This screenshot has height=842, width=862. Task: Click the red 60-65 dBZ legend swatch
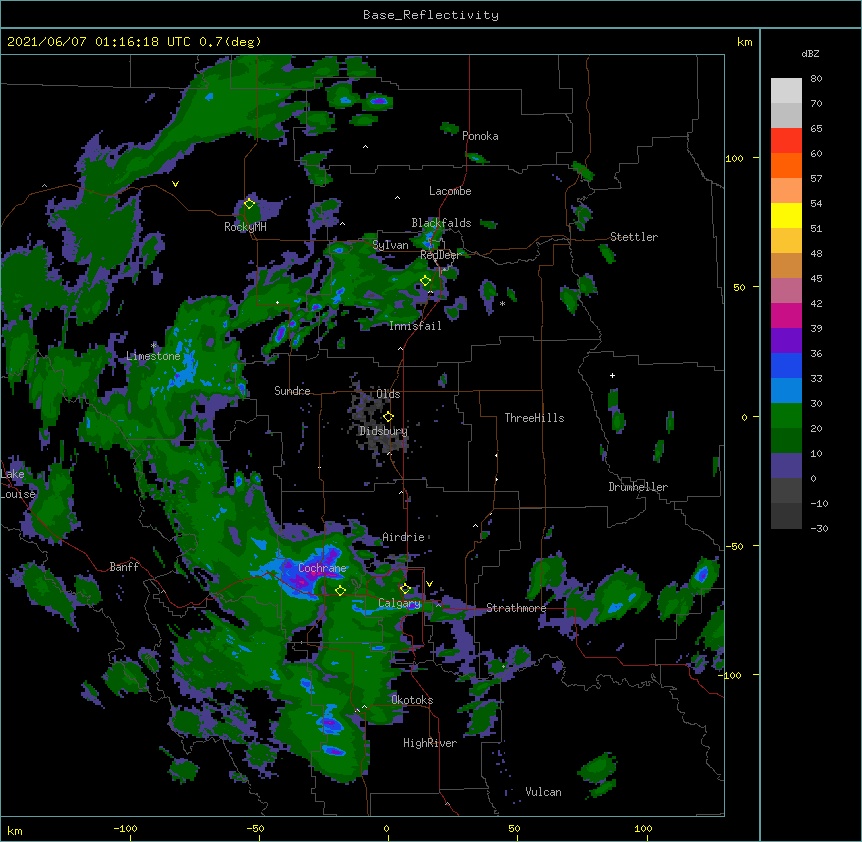click(x=786, y=141)
